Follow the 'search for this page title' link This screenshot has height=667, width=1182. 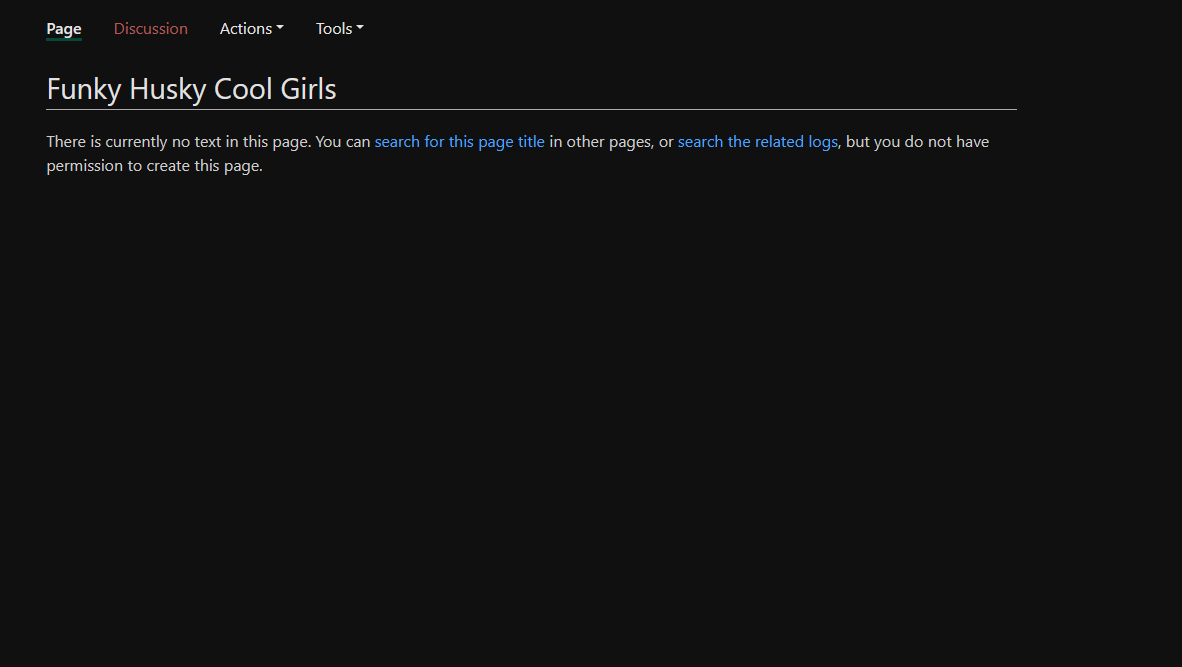(x=459, y=142)
